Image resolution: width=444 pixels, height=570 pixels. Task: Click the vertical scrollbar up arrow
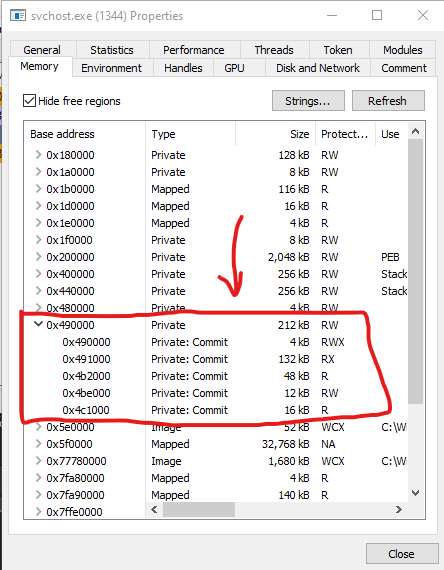pos(416,131)
